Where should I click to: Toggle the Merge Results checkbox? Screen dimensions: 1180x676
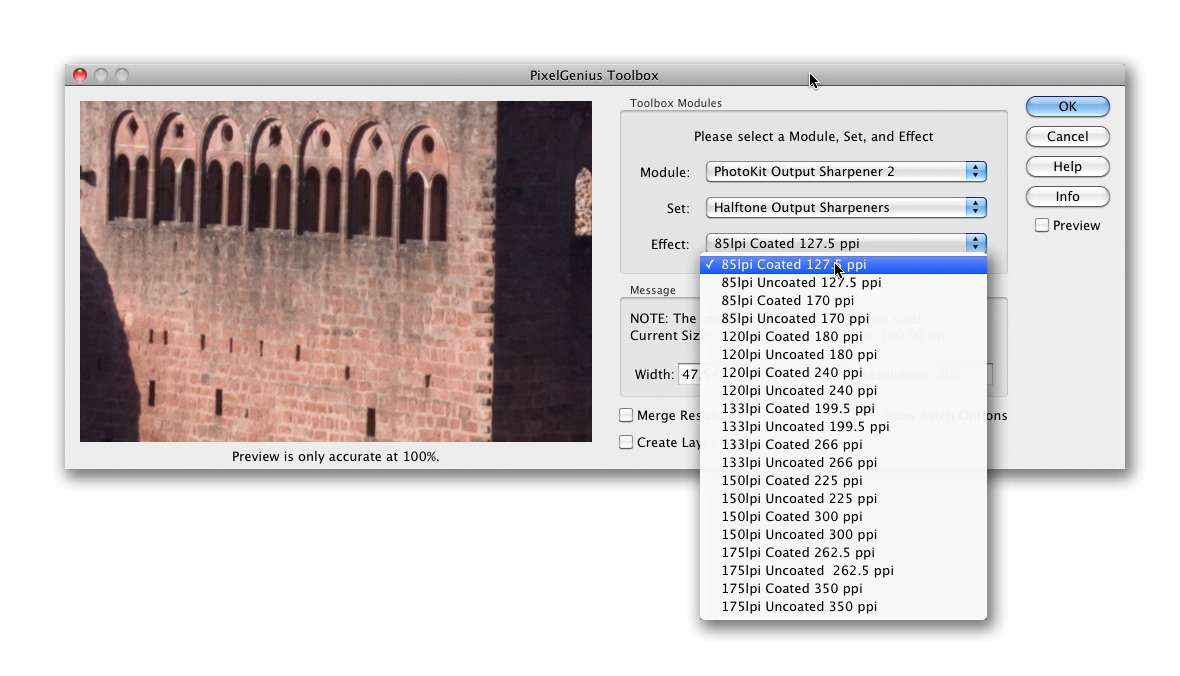(x=626, y=415)
